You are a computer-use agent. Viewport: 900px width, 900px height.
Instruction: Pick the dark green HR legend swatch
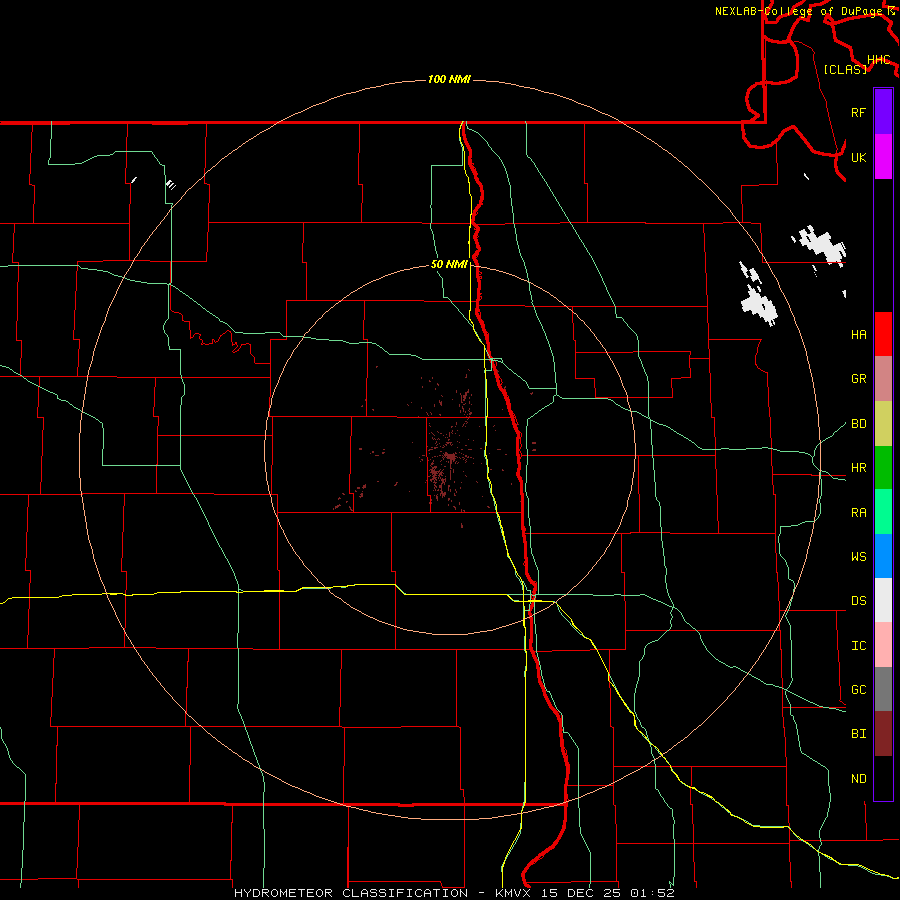[883, 468]
